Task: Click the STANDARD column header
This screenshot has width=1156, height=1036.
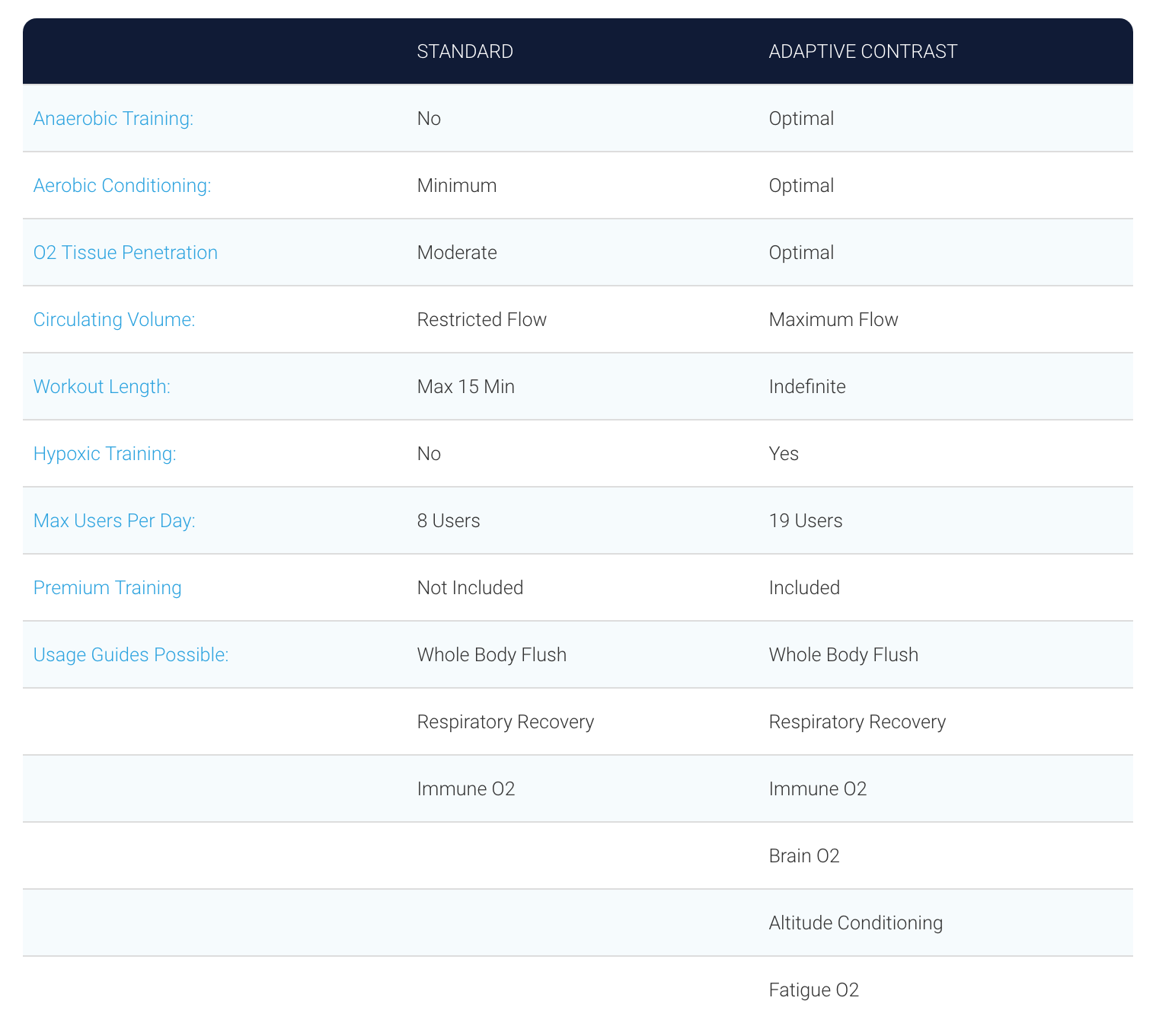Action: point(465,51)
